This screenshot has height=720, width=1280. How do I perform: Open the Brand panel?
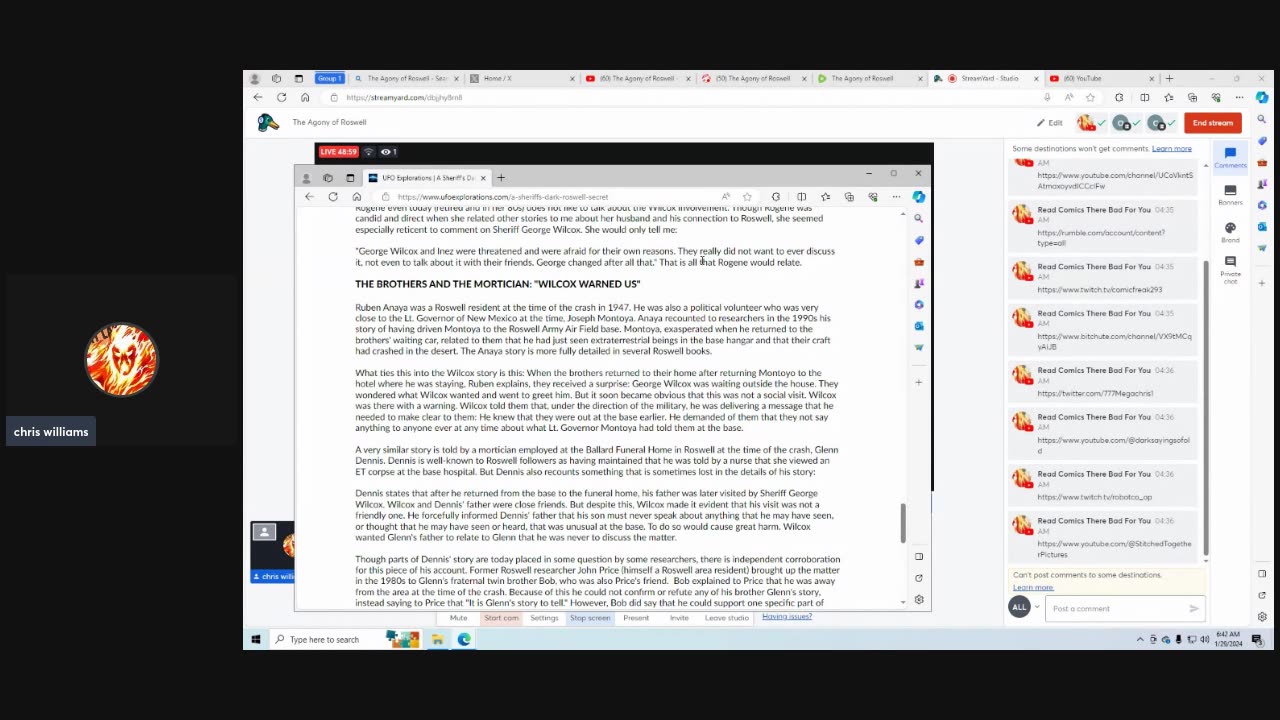(1230, 232)
